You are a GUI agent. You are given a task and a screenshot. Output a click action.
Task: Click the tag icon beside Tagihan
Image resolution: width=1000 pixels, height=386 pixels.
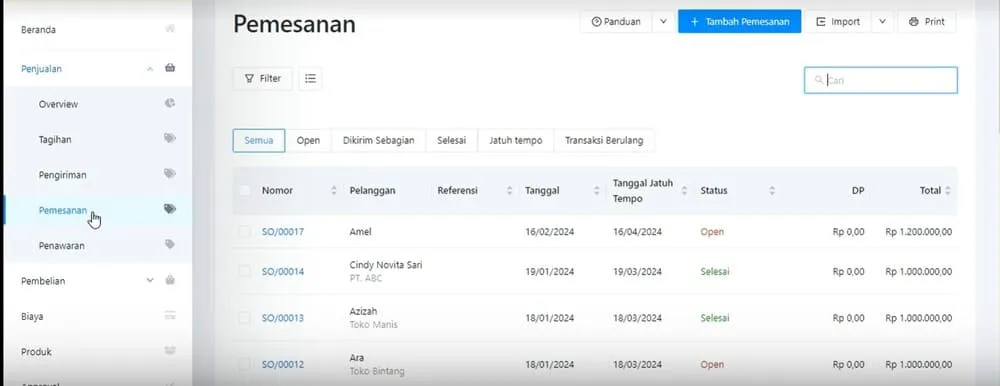(170, 138)
